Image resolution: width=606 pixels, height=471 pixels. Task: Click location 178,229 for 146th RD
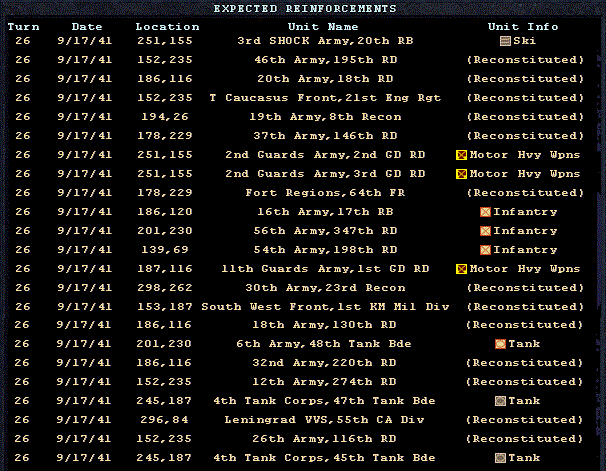(x=165, y=136)
